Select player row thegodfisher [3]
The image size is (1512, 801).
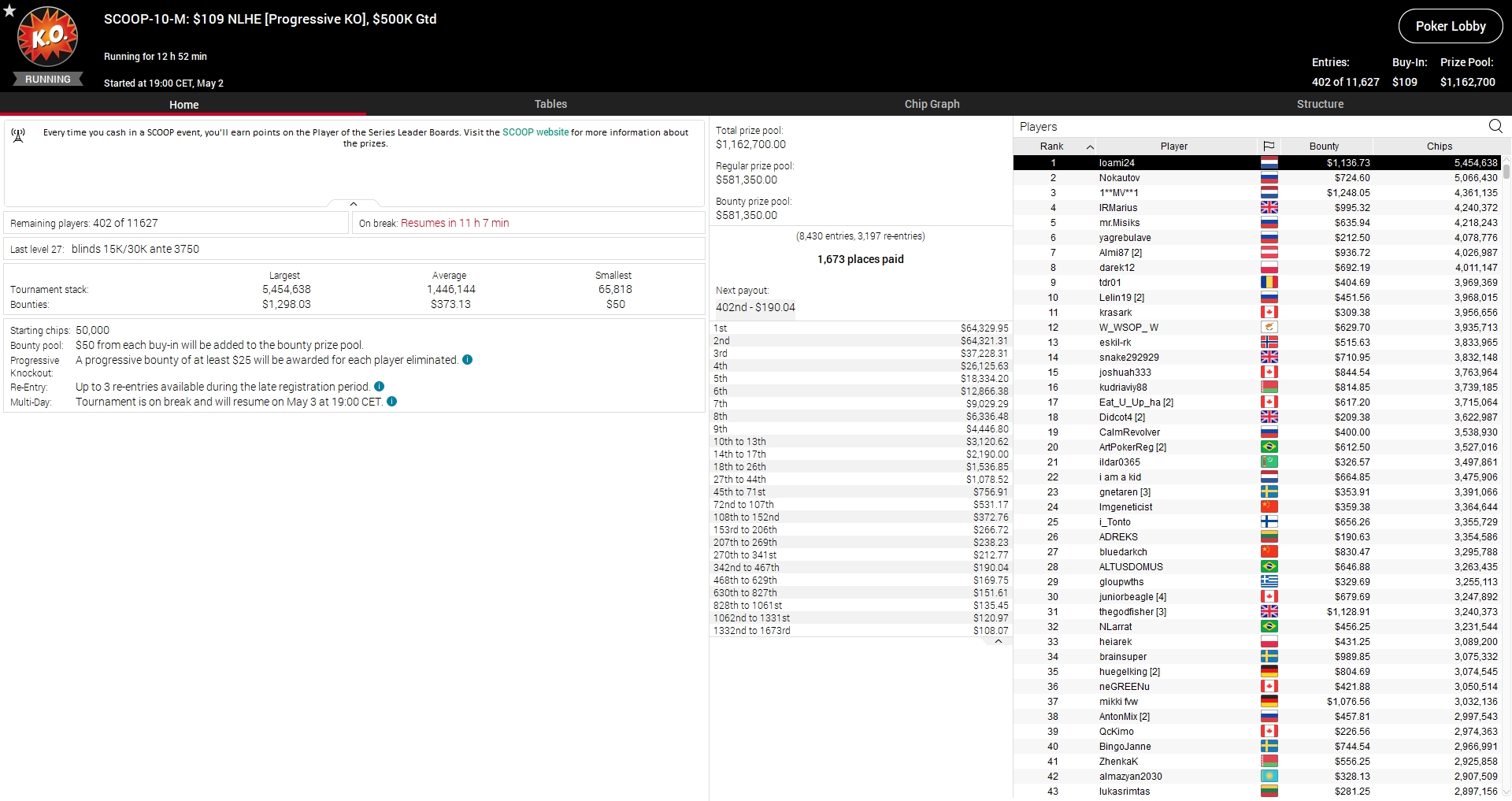(1258, 612)
